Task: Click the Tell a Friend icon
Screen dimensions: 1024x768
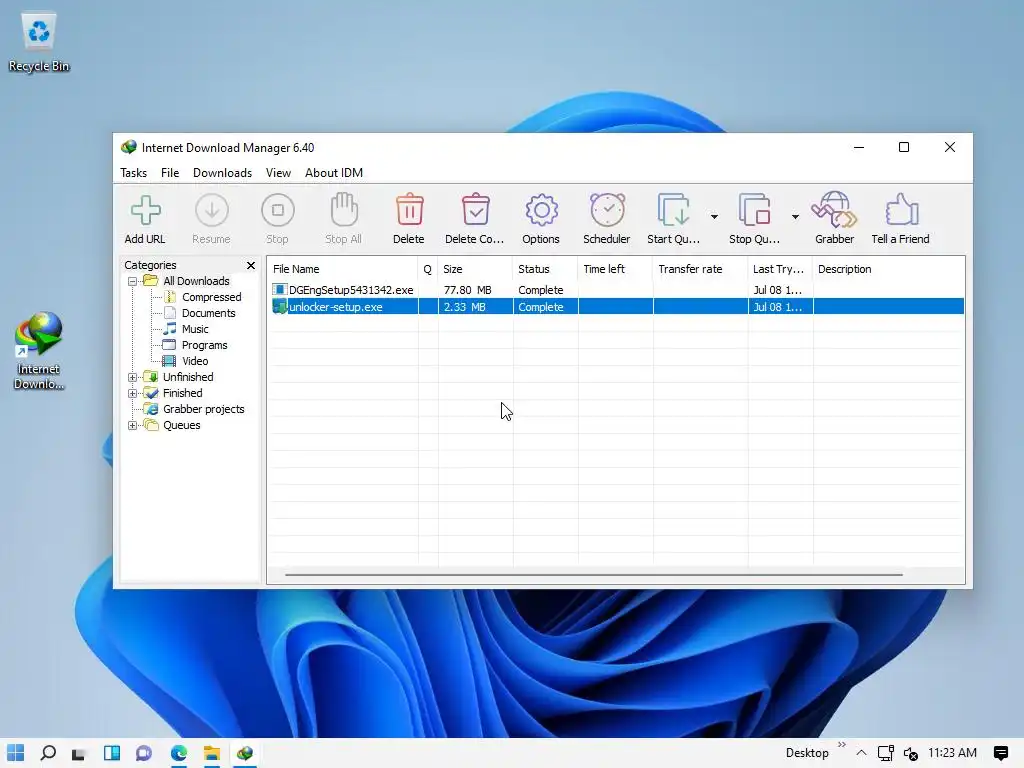Action: (901, 210)
